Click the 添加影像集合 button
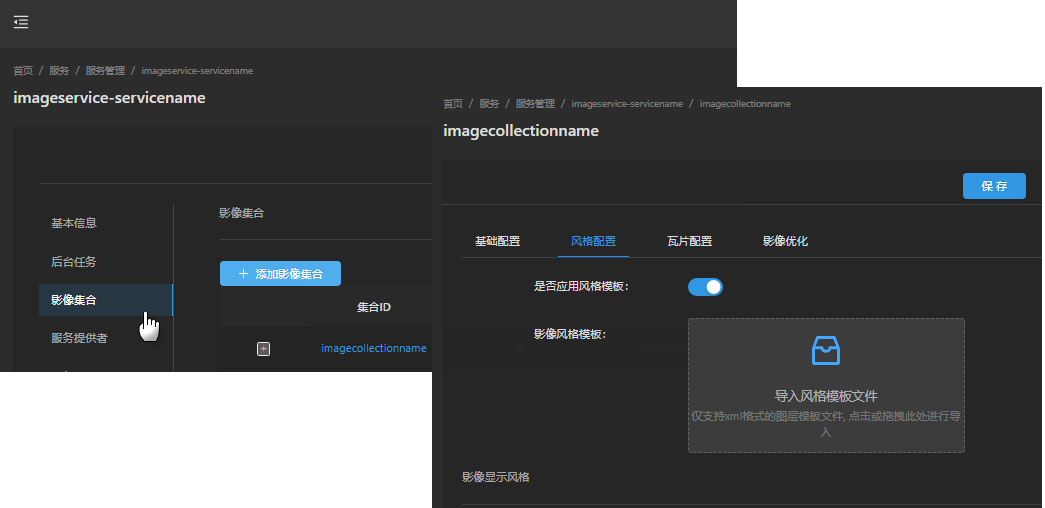This screenshot has height=508, width=1045. coord(280,274)
